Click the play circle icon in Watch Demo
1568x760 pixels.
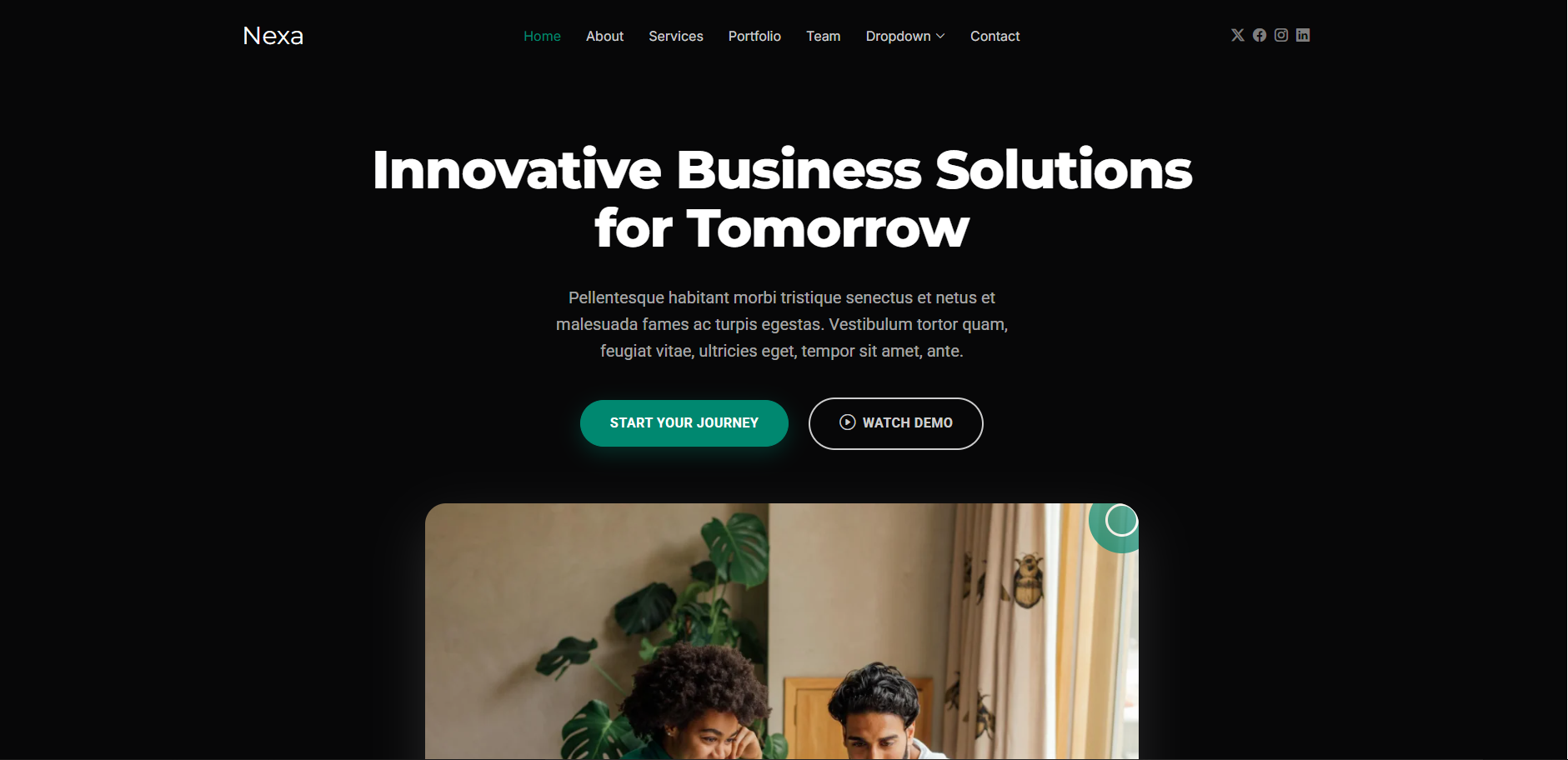pyautogui.click(x=848, y=422)
